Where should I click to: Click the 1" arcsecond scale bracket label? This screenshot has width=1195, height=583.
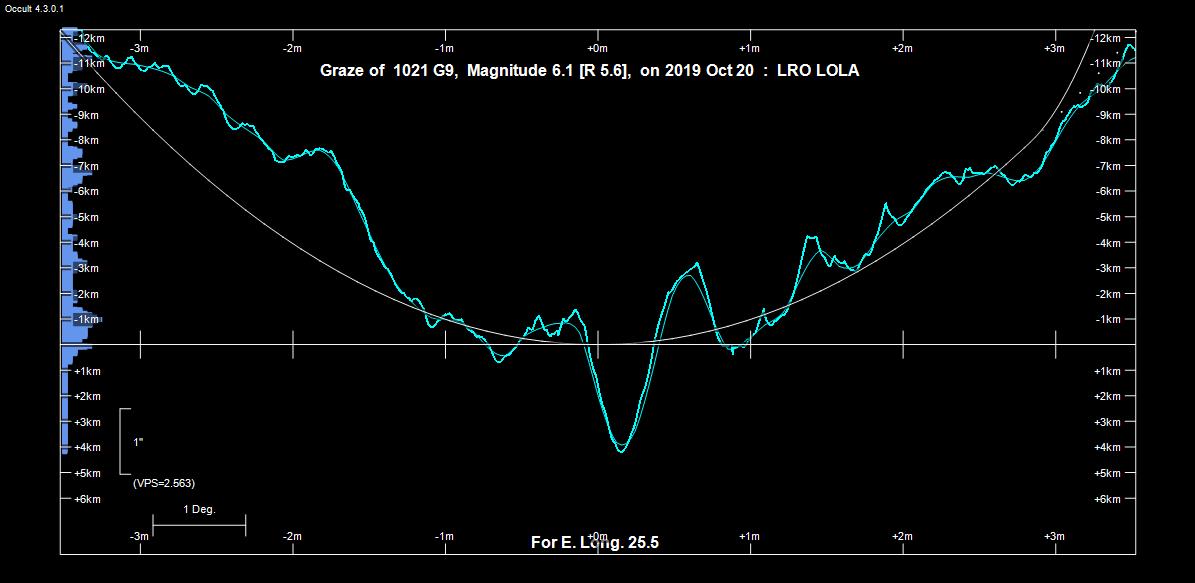138,441
